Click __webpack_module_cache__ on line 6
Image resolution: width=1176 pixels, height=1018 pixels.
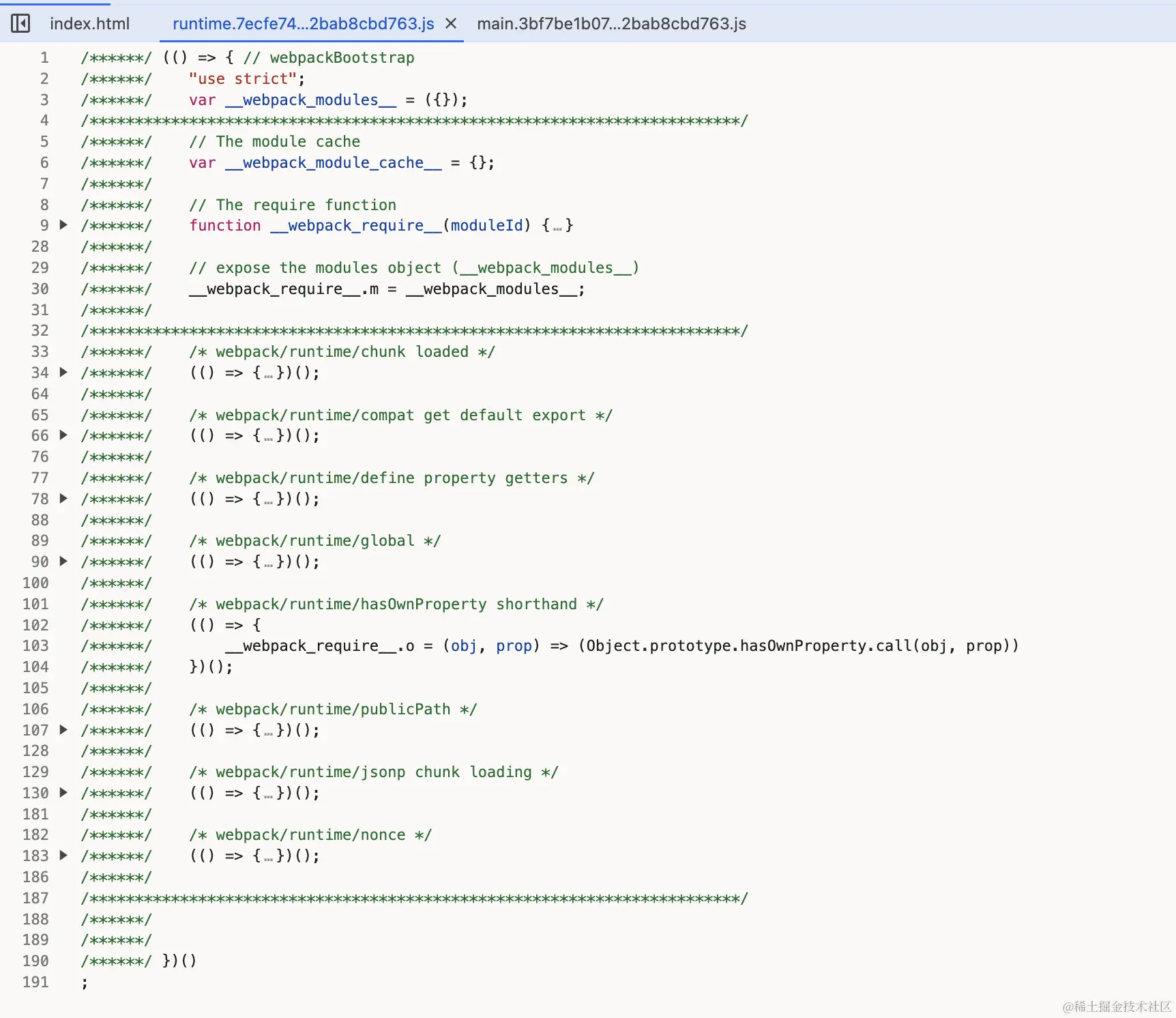(x=334, y=163)
